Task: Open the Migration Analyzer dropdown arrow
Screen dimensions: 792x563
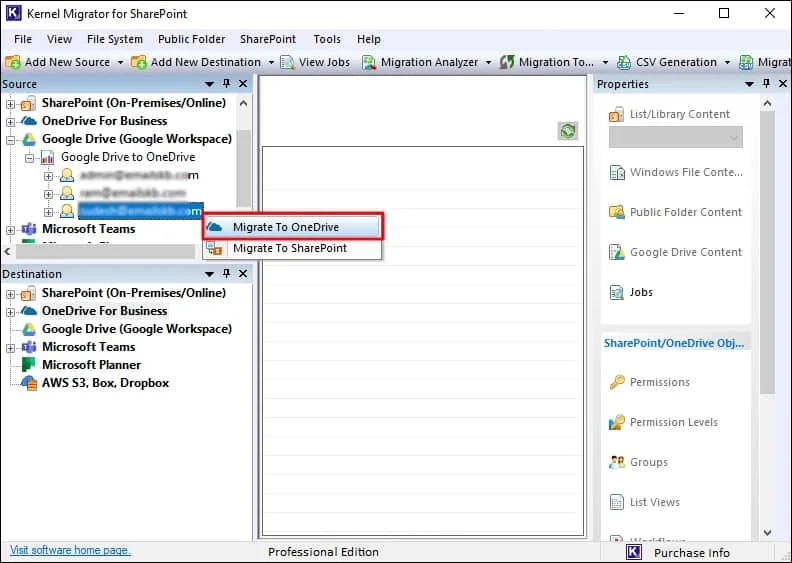Action: (488, 63)
